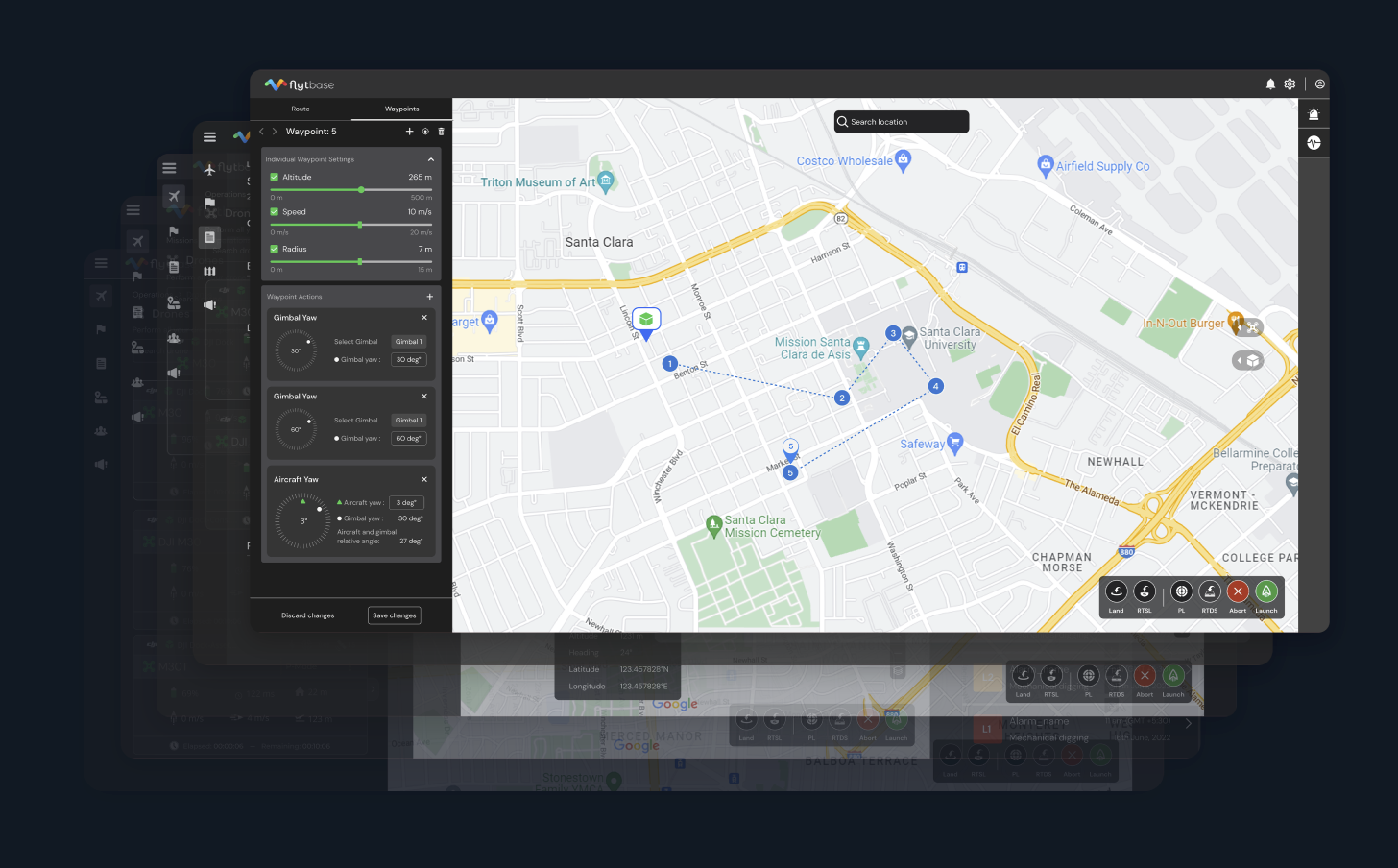Uncheck the Altitude checkbox
This screenshot has height=868, width=1398.
coord(275,177)
